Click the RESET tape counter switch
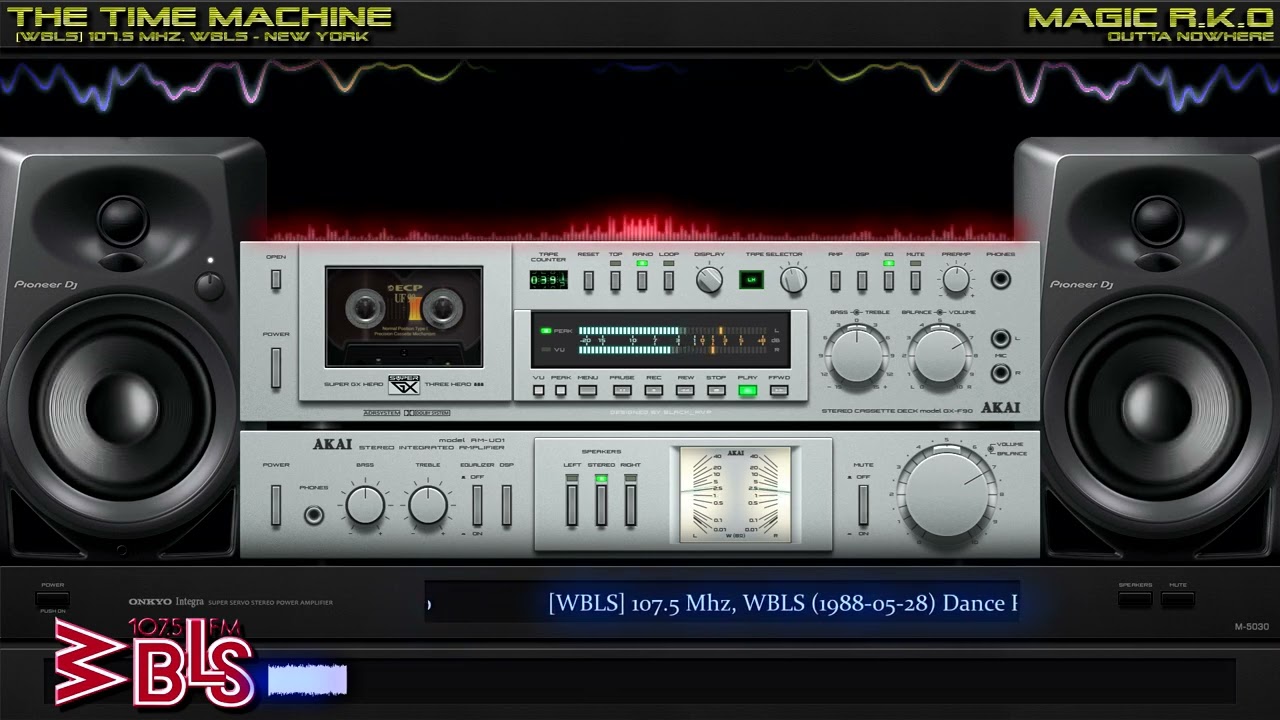The width and height of the screenshot is (1280, 720). coord(588,280)
